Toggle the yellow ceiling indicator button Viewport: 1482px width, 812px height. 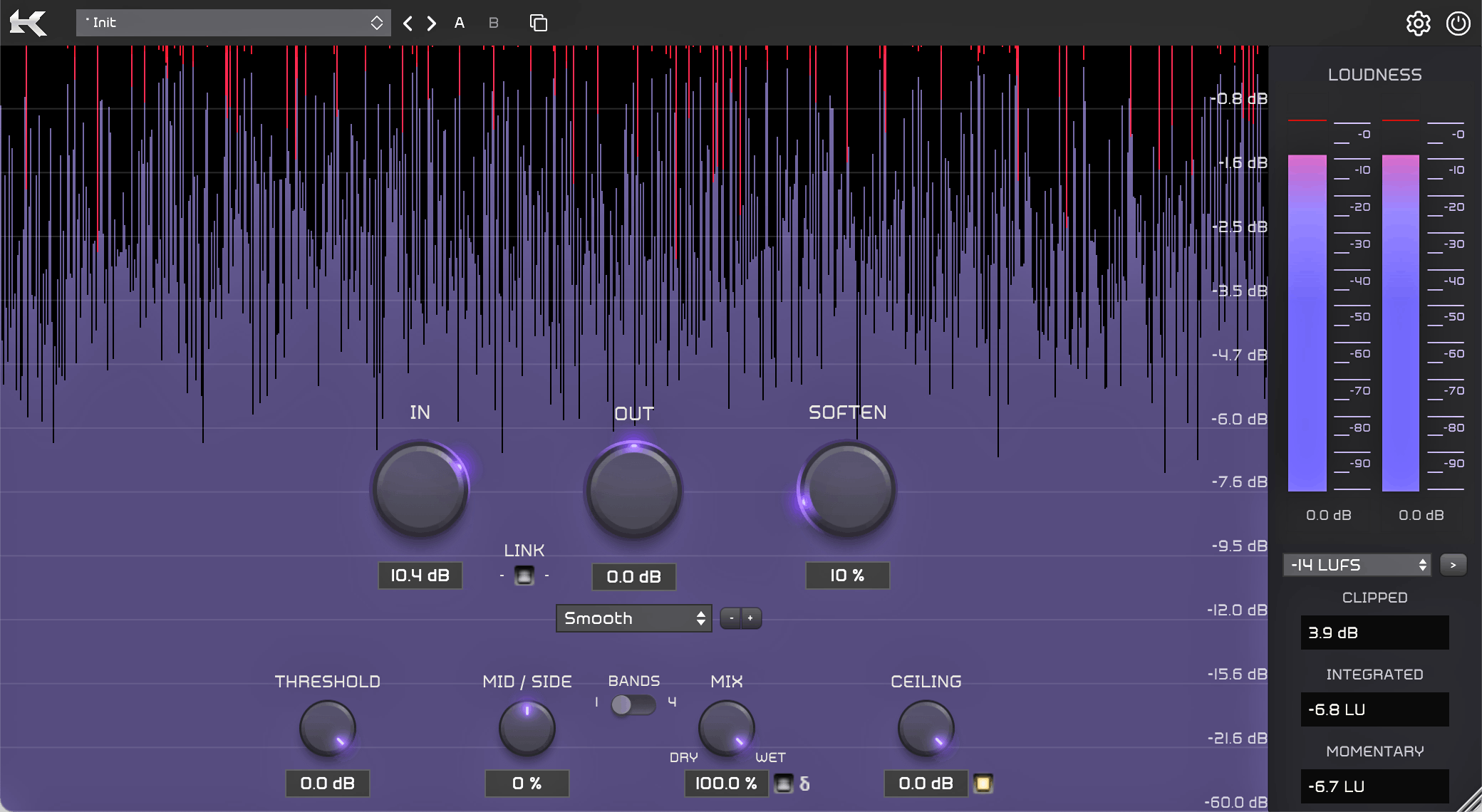[x=983, y=784]
